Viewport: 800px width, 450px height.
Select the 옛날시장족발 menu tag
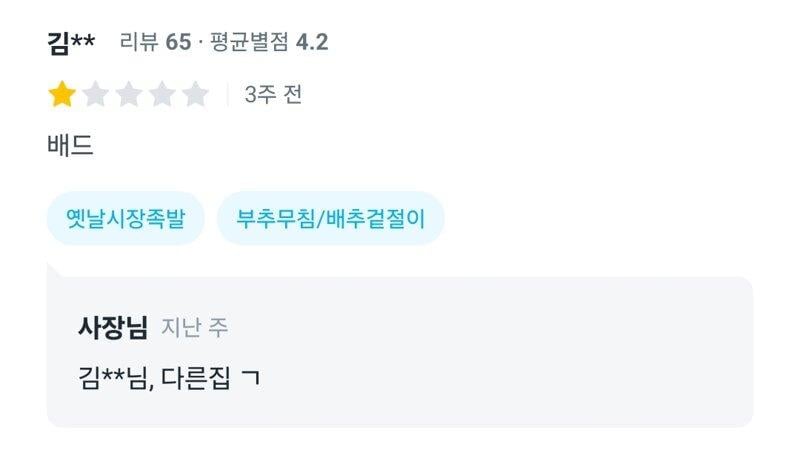[125, 218]
